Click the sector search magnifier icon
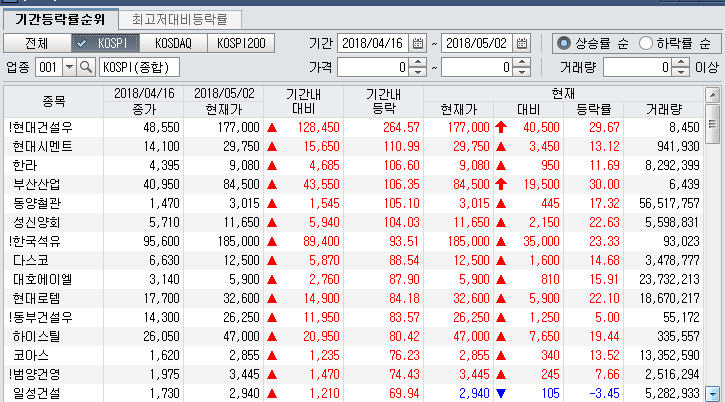The width and height of the screenshot is (725, 402). 86,68
